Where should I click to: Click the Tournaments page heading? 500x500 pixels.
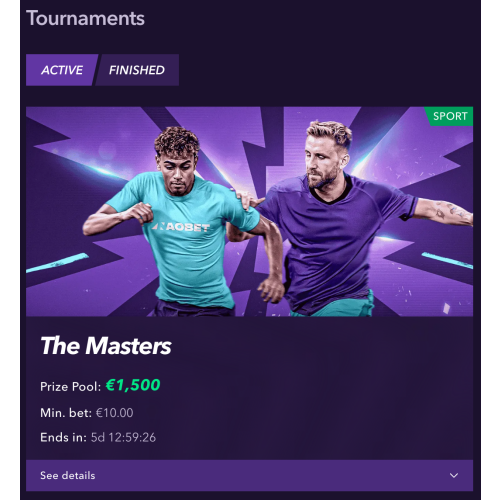tap(85, 18)
